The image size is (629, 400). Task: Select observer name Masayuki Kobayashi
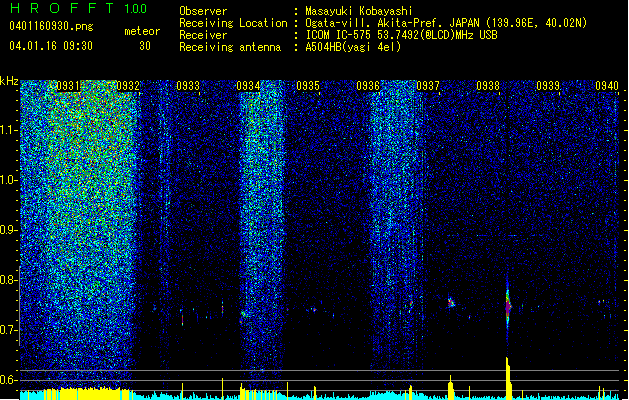coord(359,11)
